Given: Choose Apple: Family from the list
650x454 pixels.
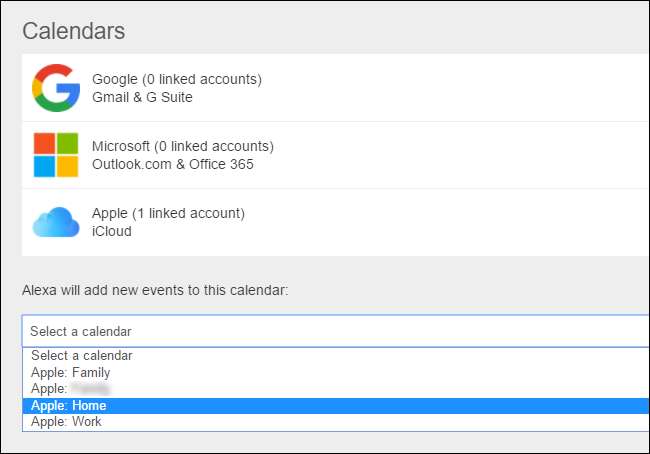Looking at the screenshot, I should [70, 372].
